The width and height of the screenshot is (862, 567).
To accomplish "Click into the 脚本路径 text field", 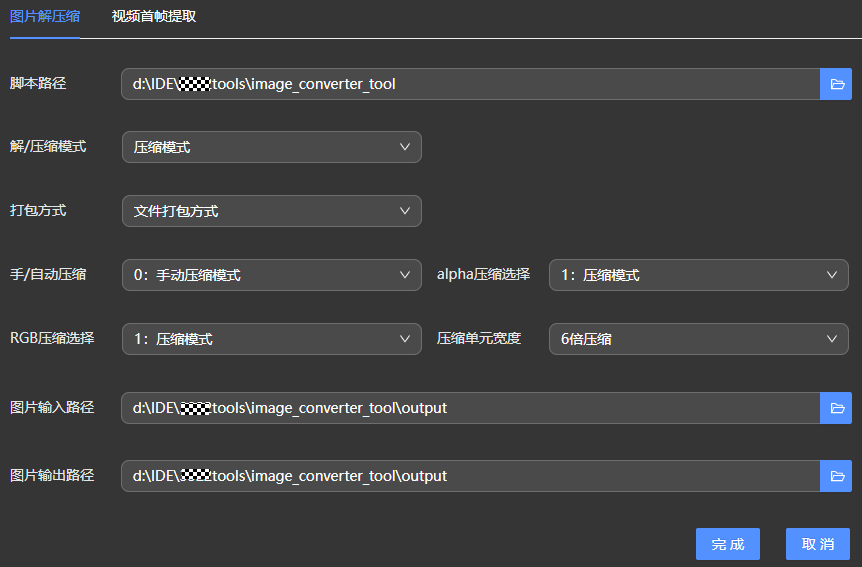I will 470,84.
